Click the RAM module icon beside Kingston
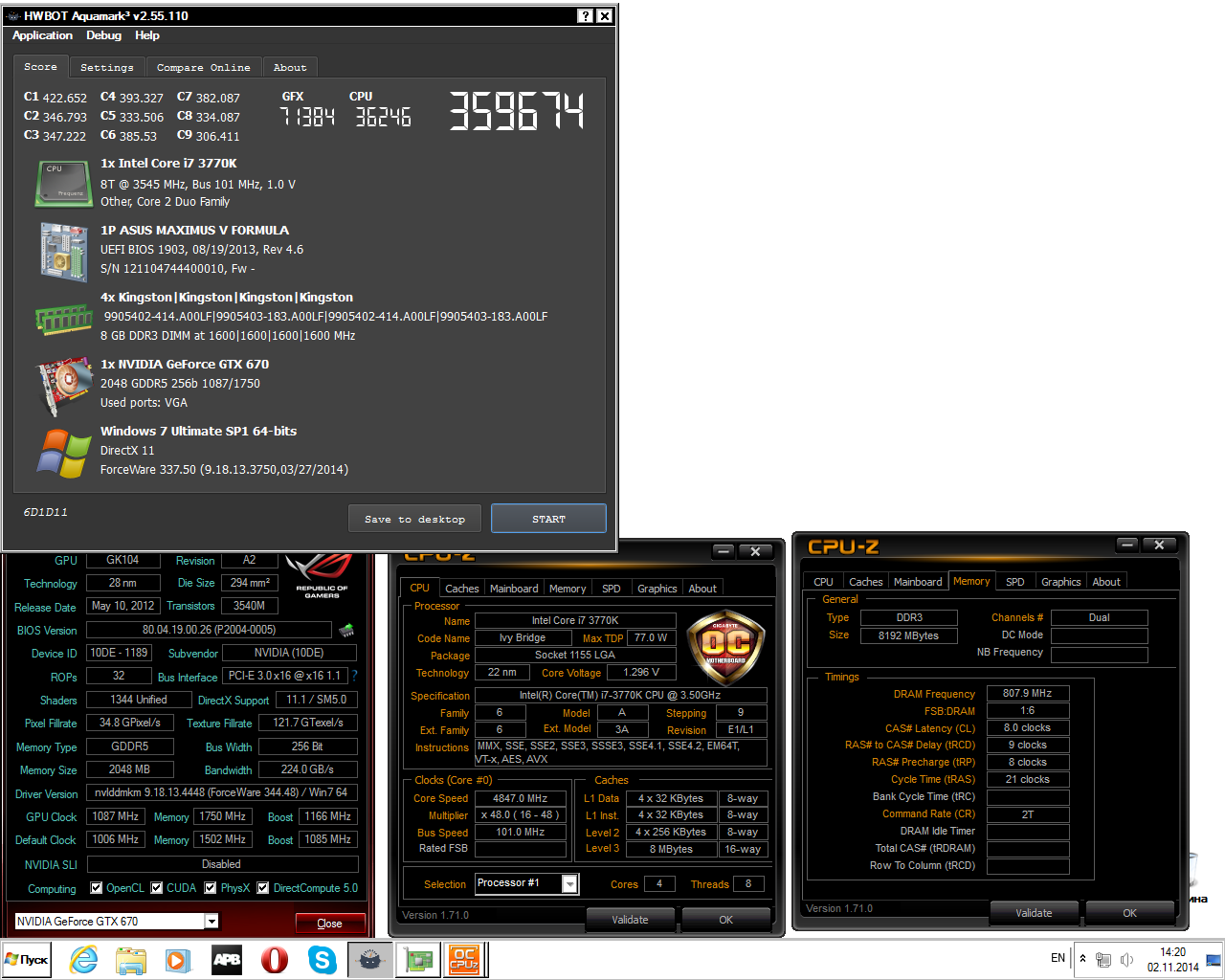Screen dimensions: 1225x980 (63, 319)
